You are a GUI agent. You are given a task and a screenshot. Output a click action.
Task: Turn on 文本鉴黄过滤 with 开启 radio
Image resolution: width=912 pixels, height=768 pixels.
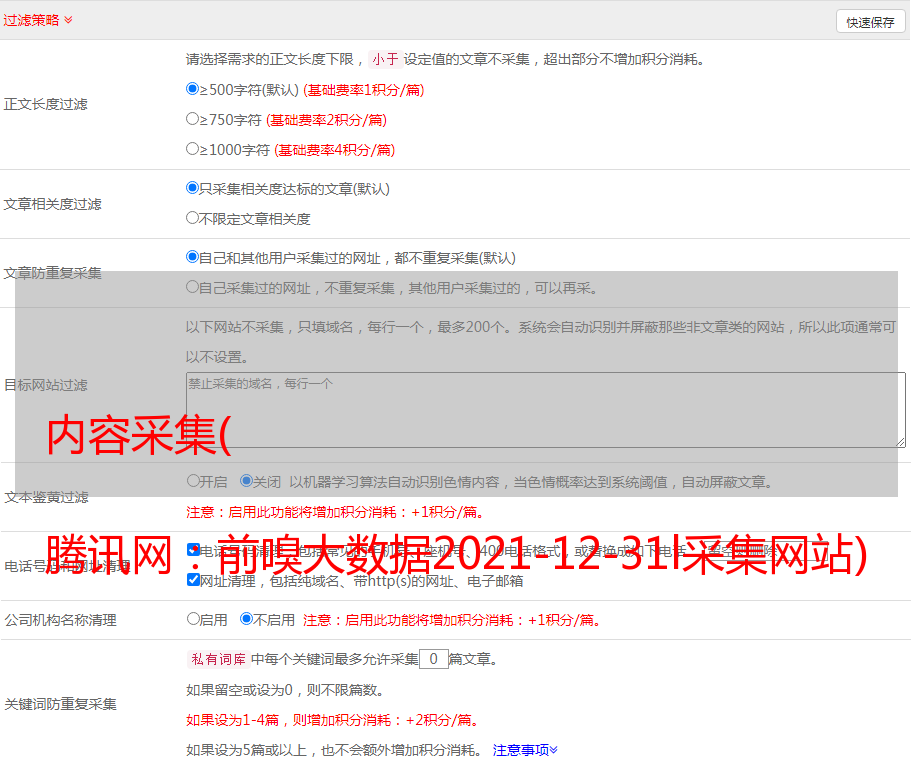pos(193,481)
